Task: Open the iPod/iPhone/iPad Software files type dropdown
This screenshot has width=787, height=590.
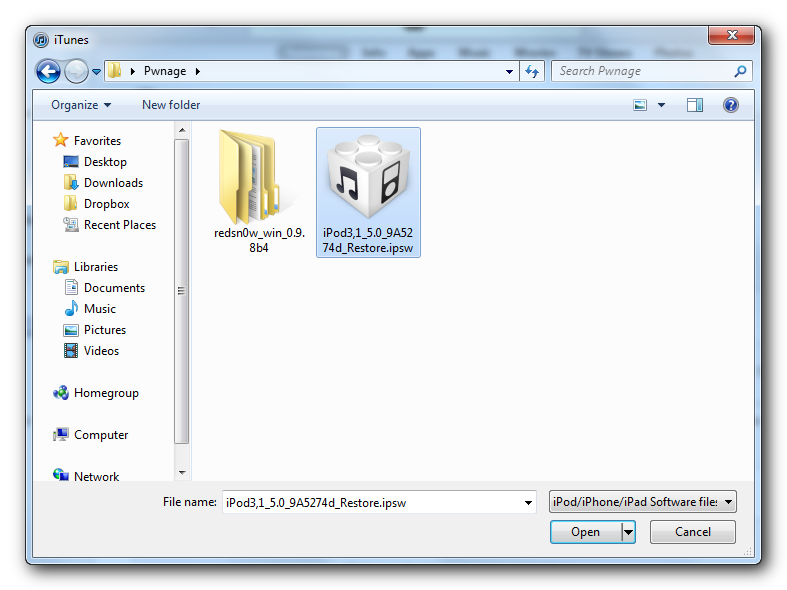Action: tap(642, 502)
